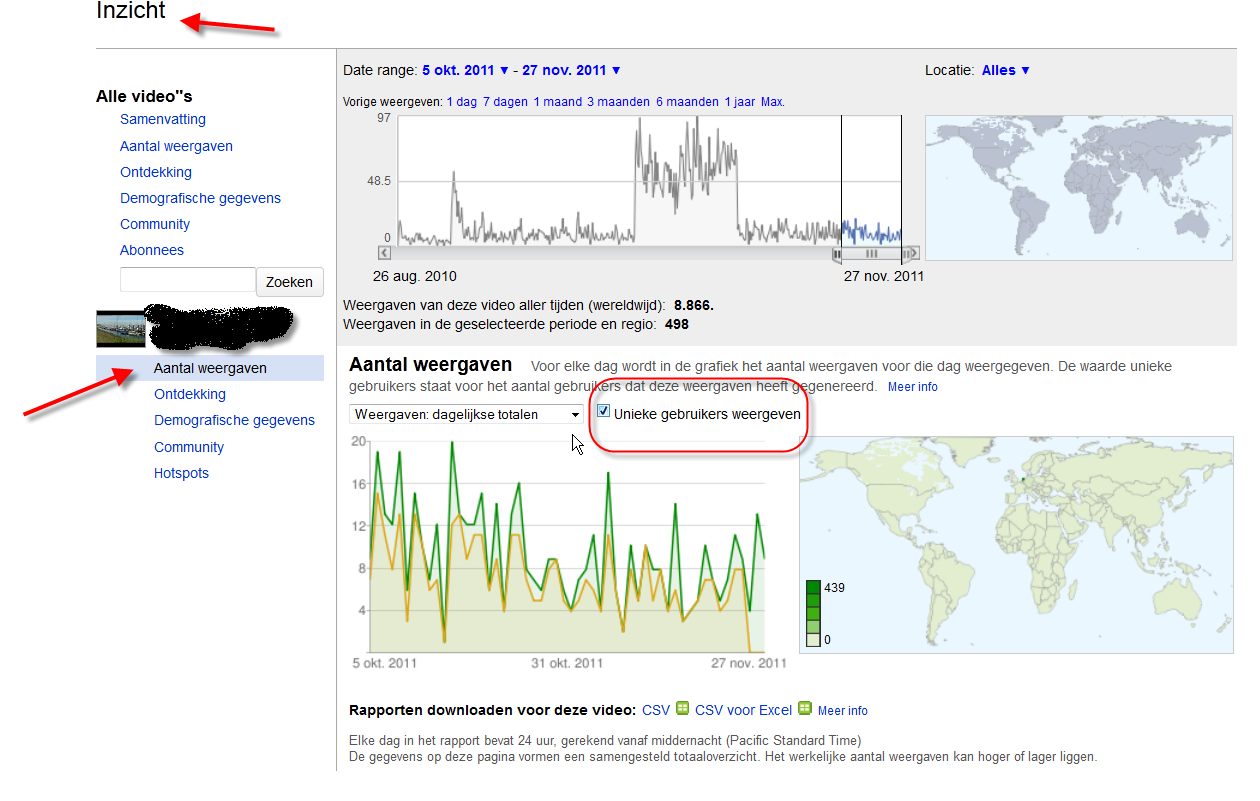Image resolution: width=1260 pixels, height=801 pixels.
Task: Open Demografische gegevens under Alle video's
Action: 200,198
